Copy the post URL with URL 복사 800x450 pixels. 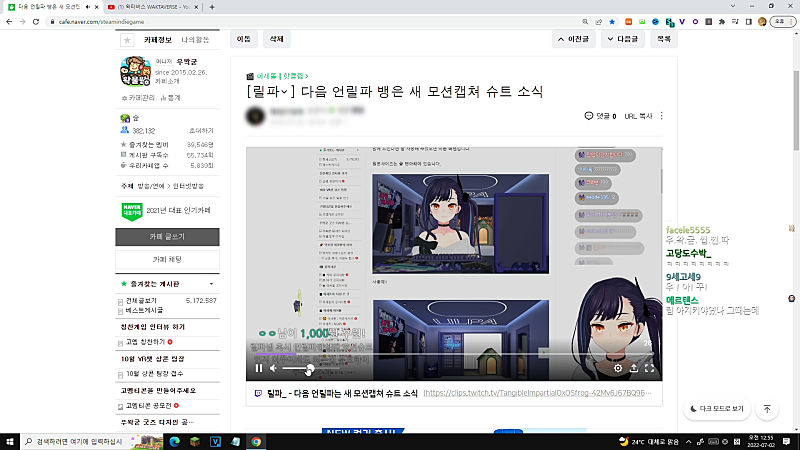pos(638,116)
